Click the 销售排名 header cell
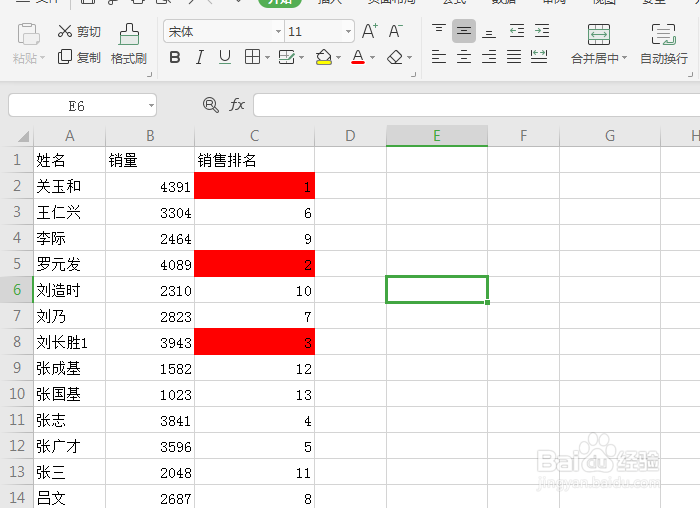The height and width of the screenshot is (508, 700). pos(254,160)
